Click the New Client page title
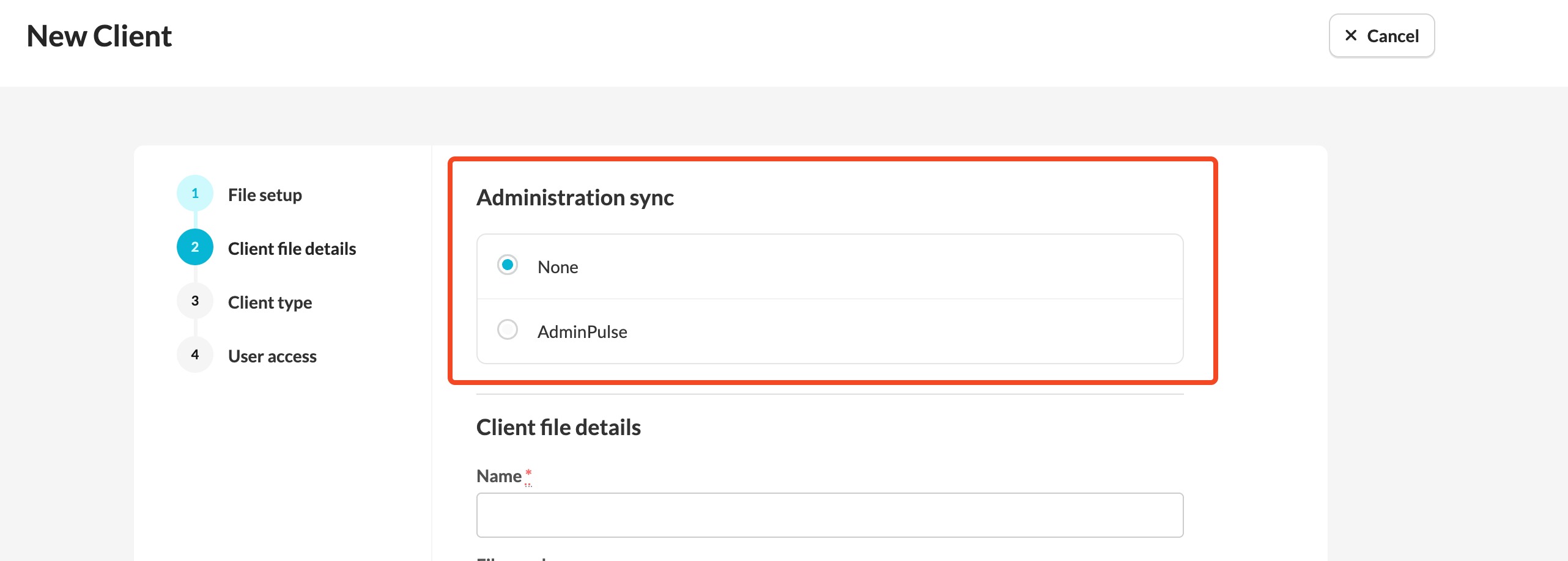1568x561 pixels. [99, 37]
